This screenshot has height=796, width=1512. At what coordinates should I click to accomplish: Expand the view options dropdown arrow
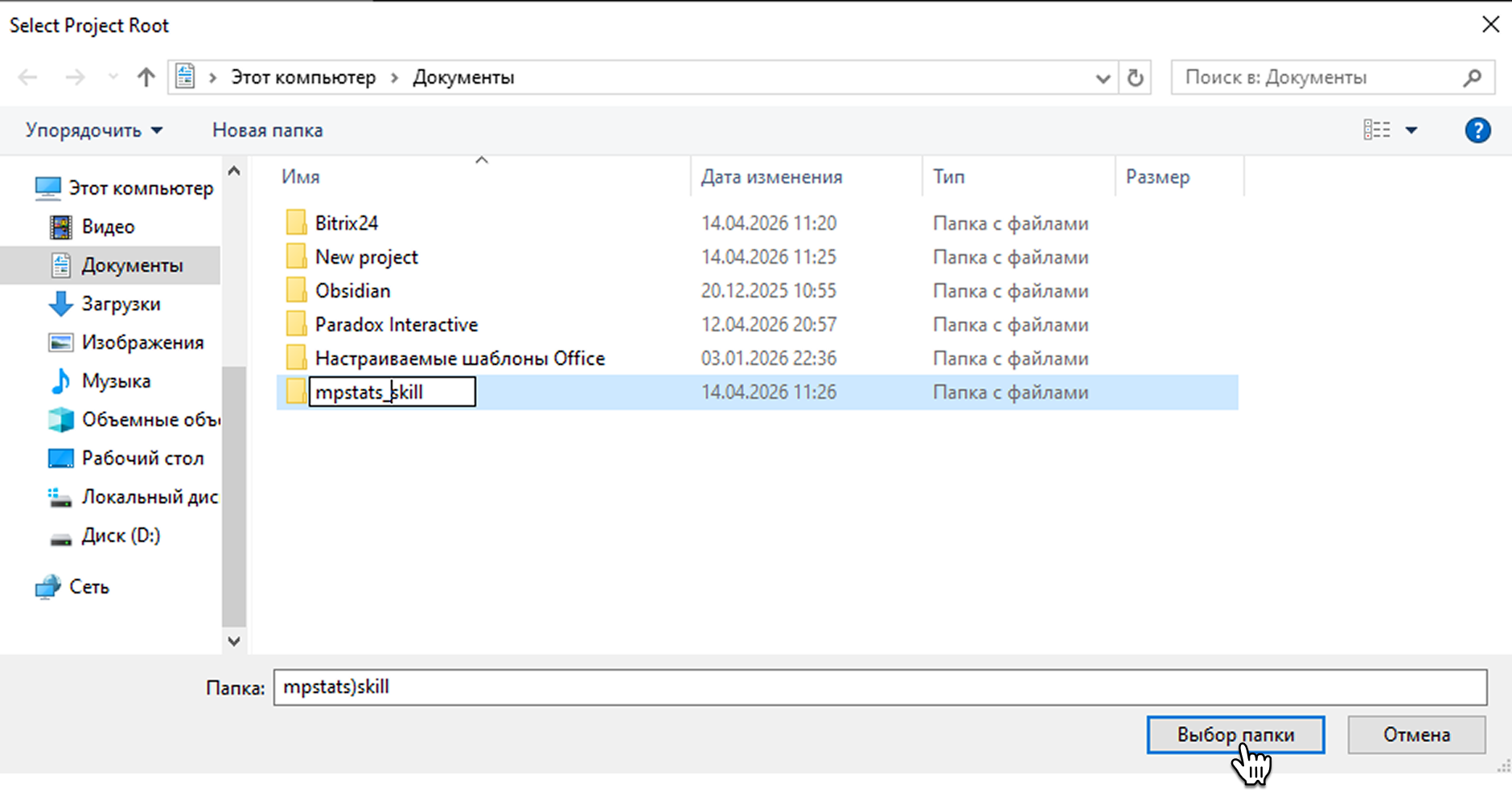point(1411,130)
